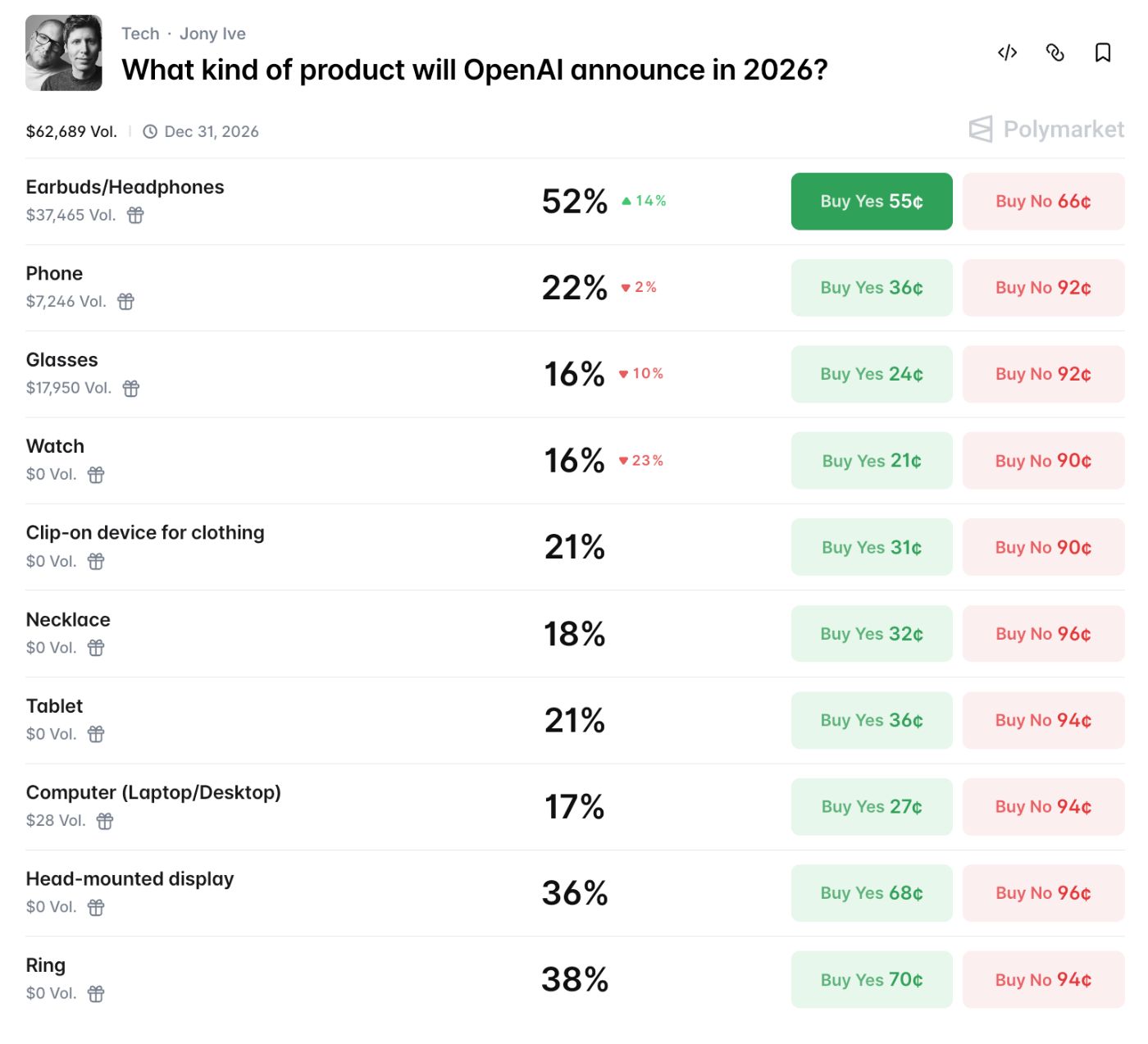Image resolution: width=1148 pixels, height=1044 pixels.
Task: Click the clock icon beside Dec 31, 2026
Action: [x=149, y=131]
